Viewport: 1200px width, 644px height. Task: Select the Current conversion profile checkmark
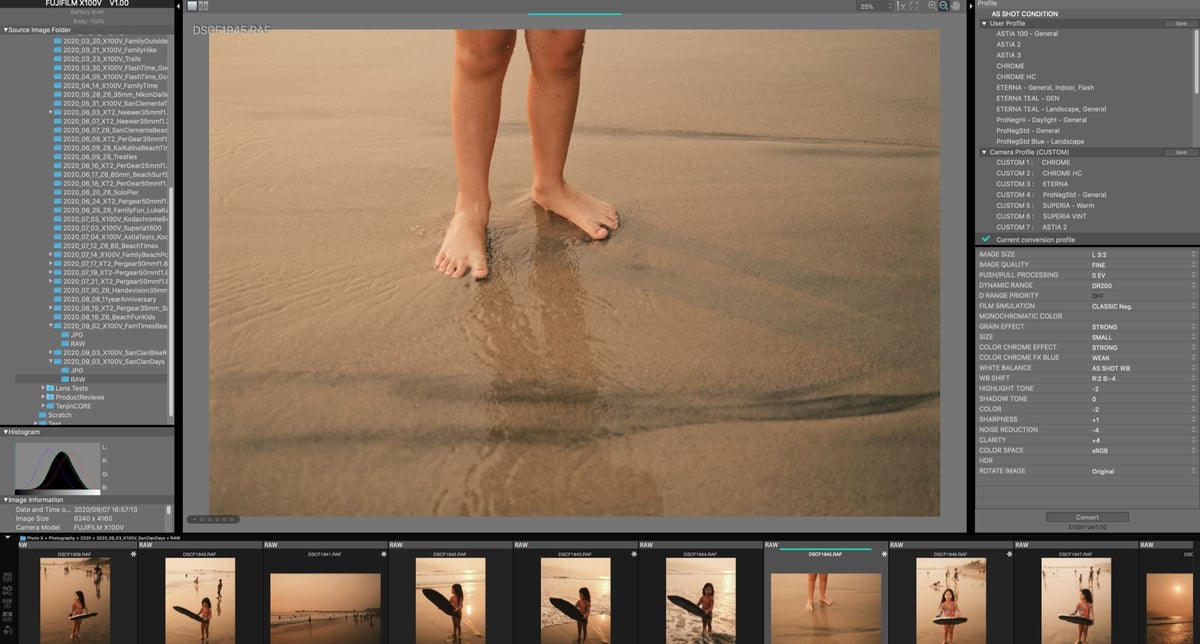pyautogui.click(x=986, y=240)
